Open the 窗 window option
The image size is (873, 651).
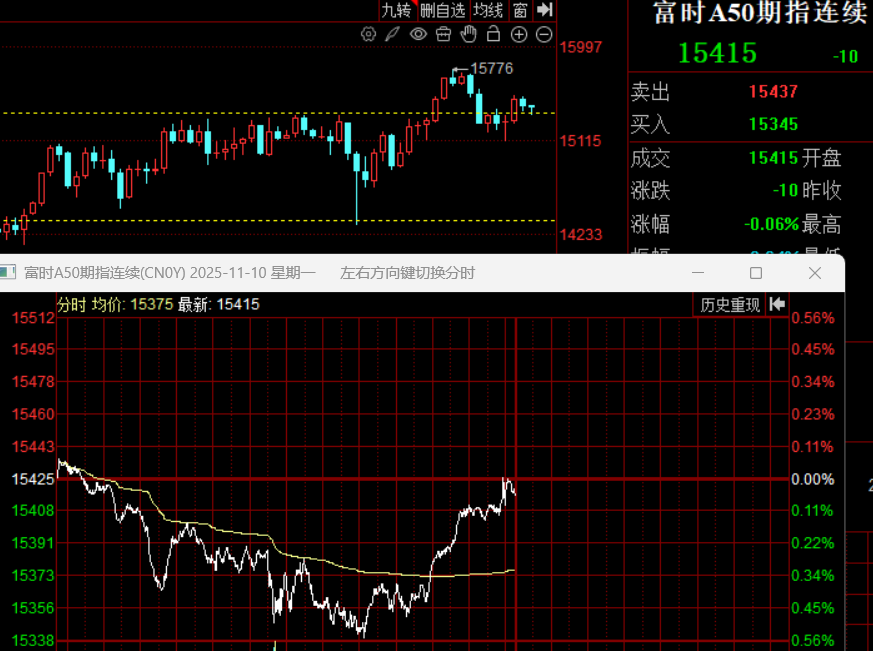(x=520, y=10)
